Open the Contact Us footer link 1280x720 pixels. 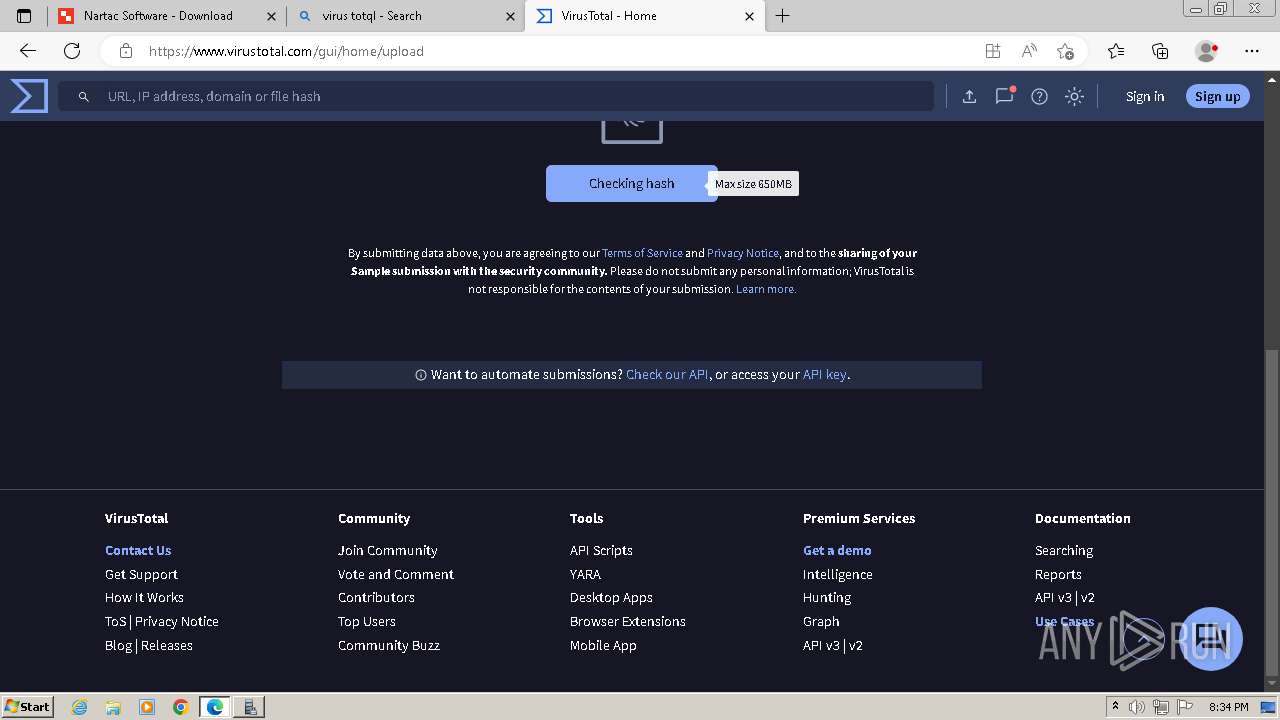(138, 551)
